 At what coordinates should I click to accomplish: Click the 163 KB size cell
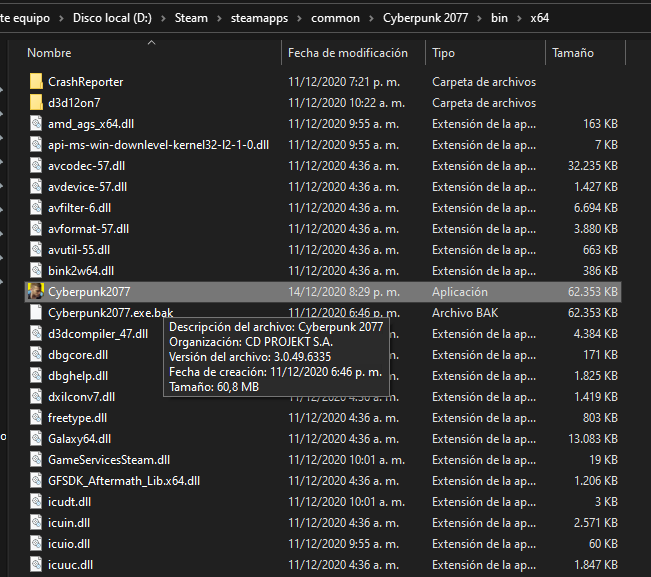point(600,124)
